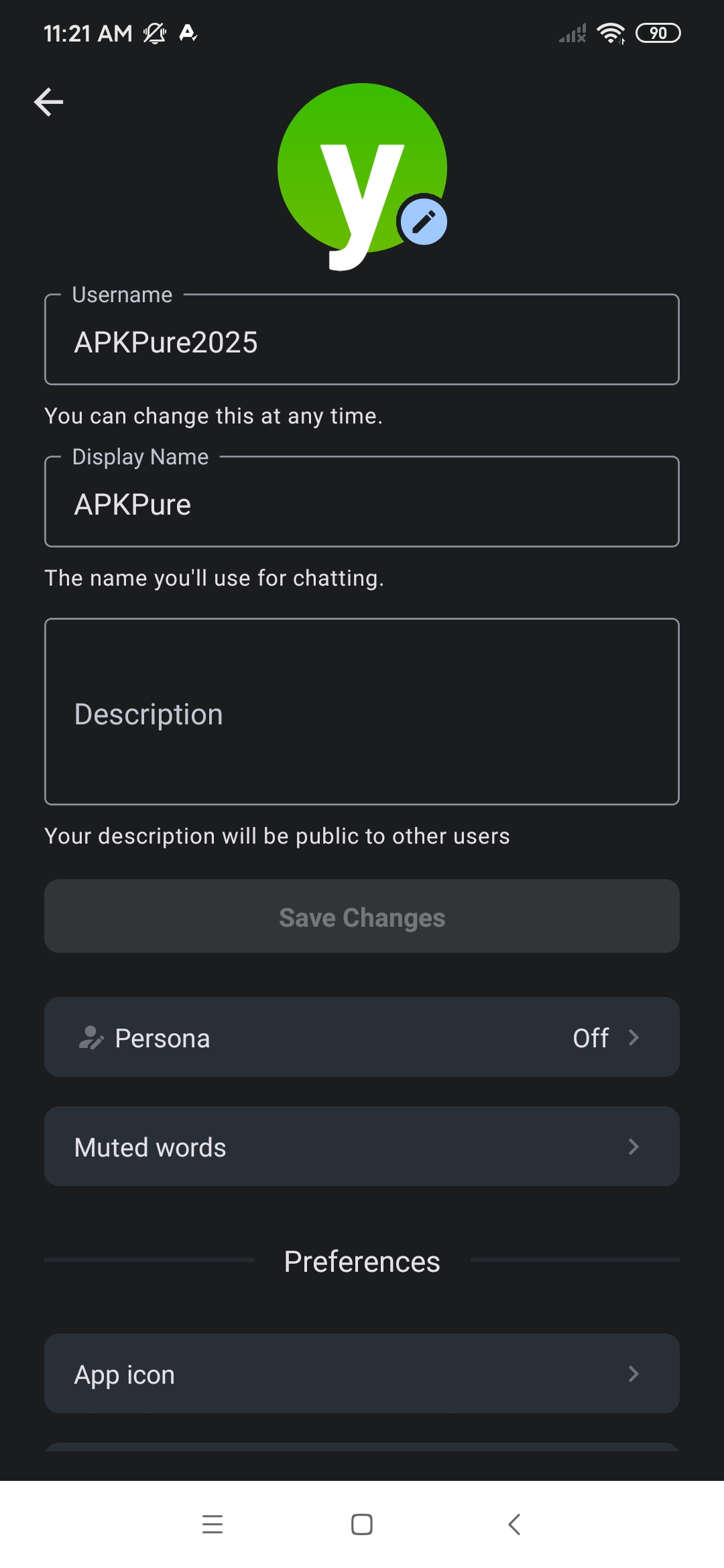The width and height of the screenshot is (724, 1568).
Task: Toggle Persona Off setting
Action: click(591, 1038)
